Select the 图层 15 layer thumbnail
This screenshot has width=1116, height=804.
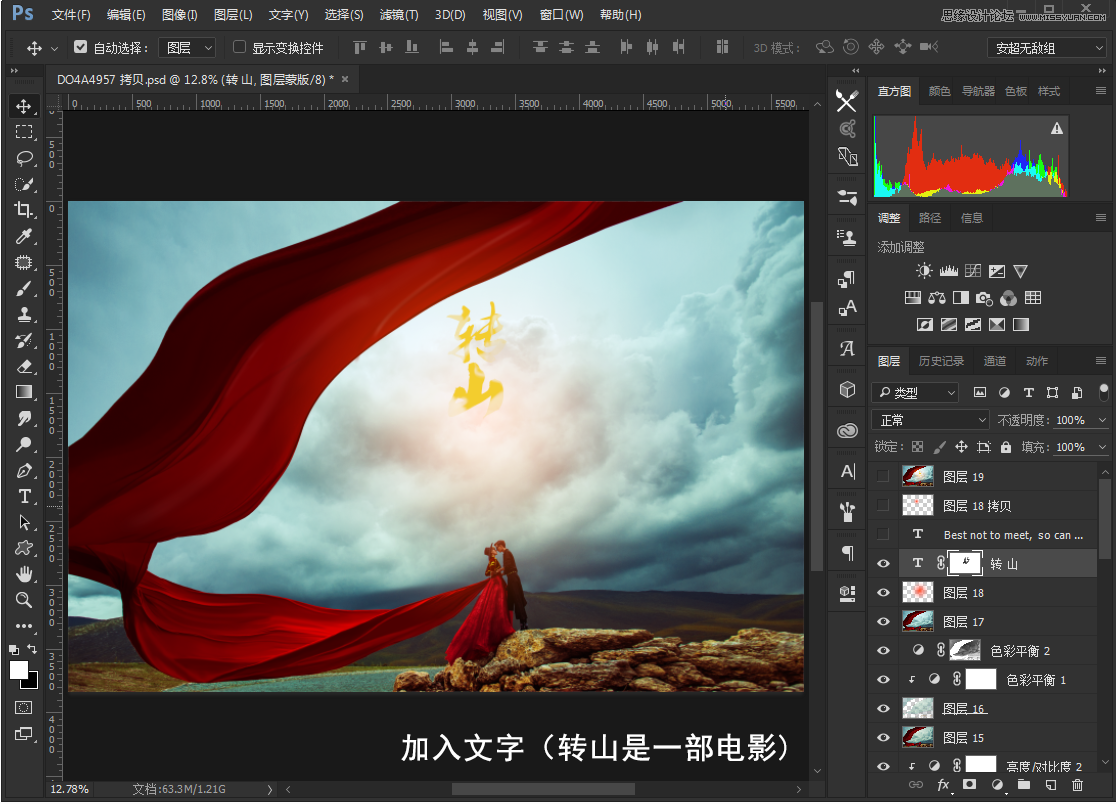coord(917,737)
